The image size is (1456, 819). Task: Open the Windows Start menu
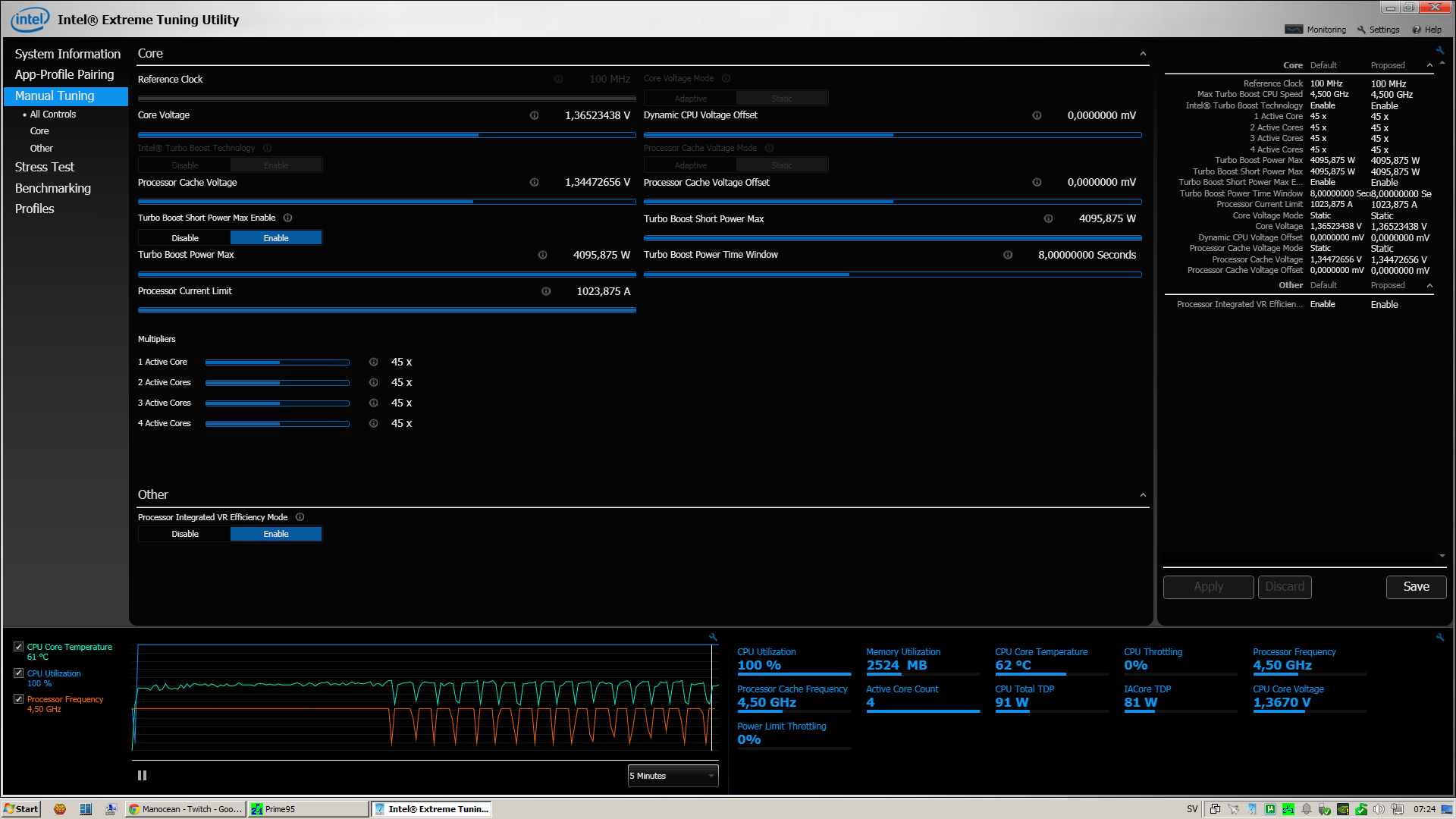(x=21, y=809)
